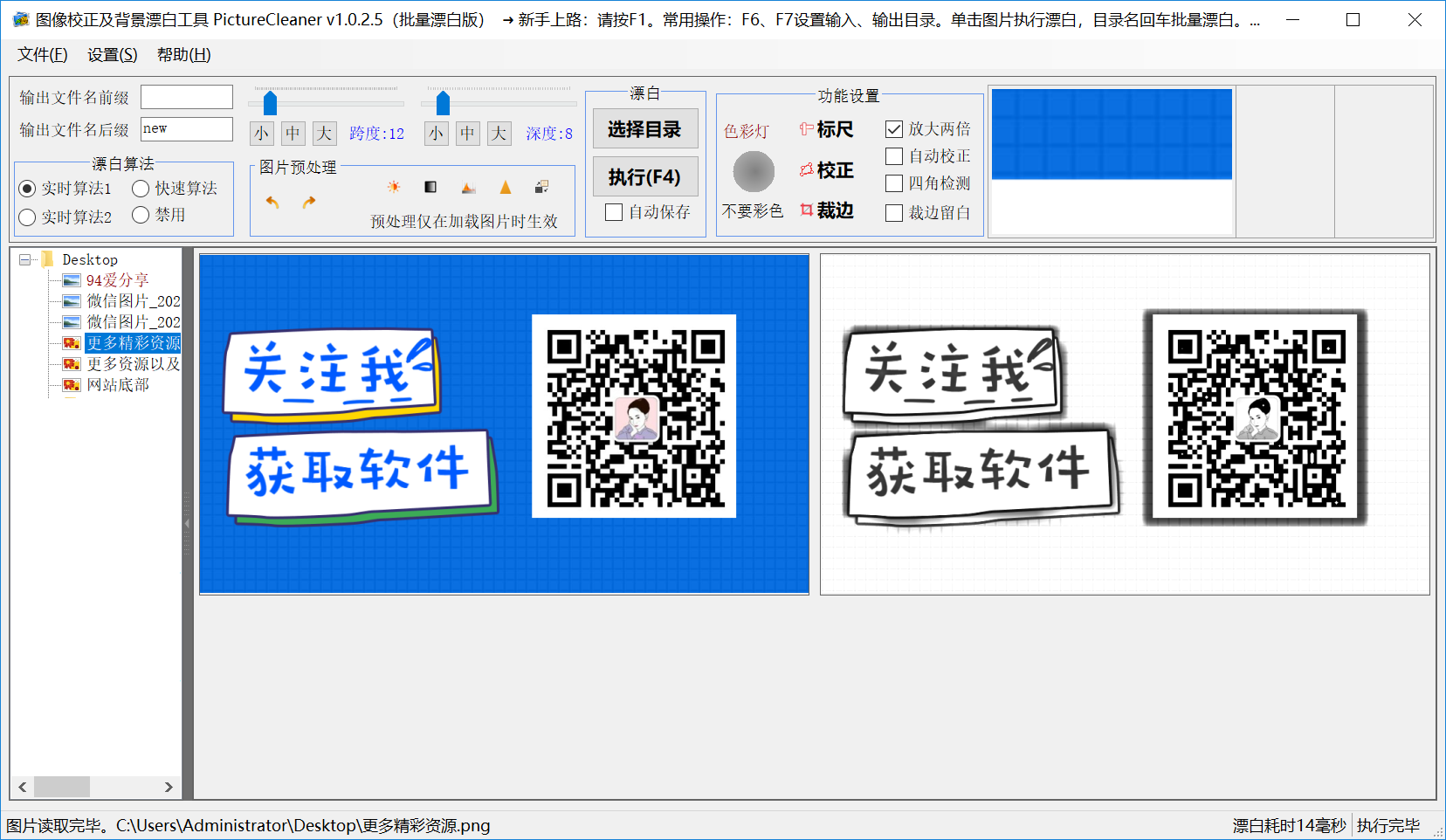Activate the 标尺 ruler tool
Viewport: 1446px width, 840px height.
pos(826,129)
